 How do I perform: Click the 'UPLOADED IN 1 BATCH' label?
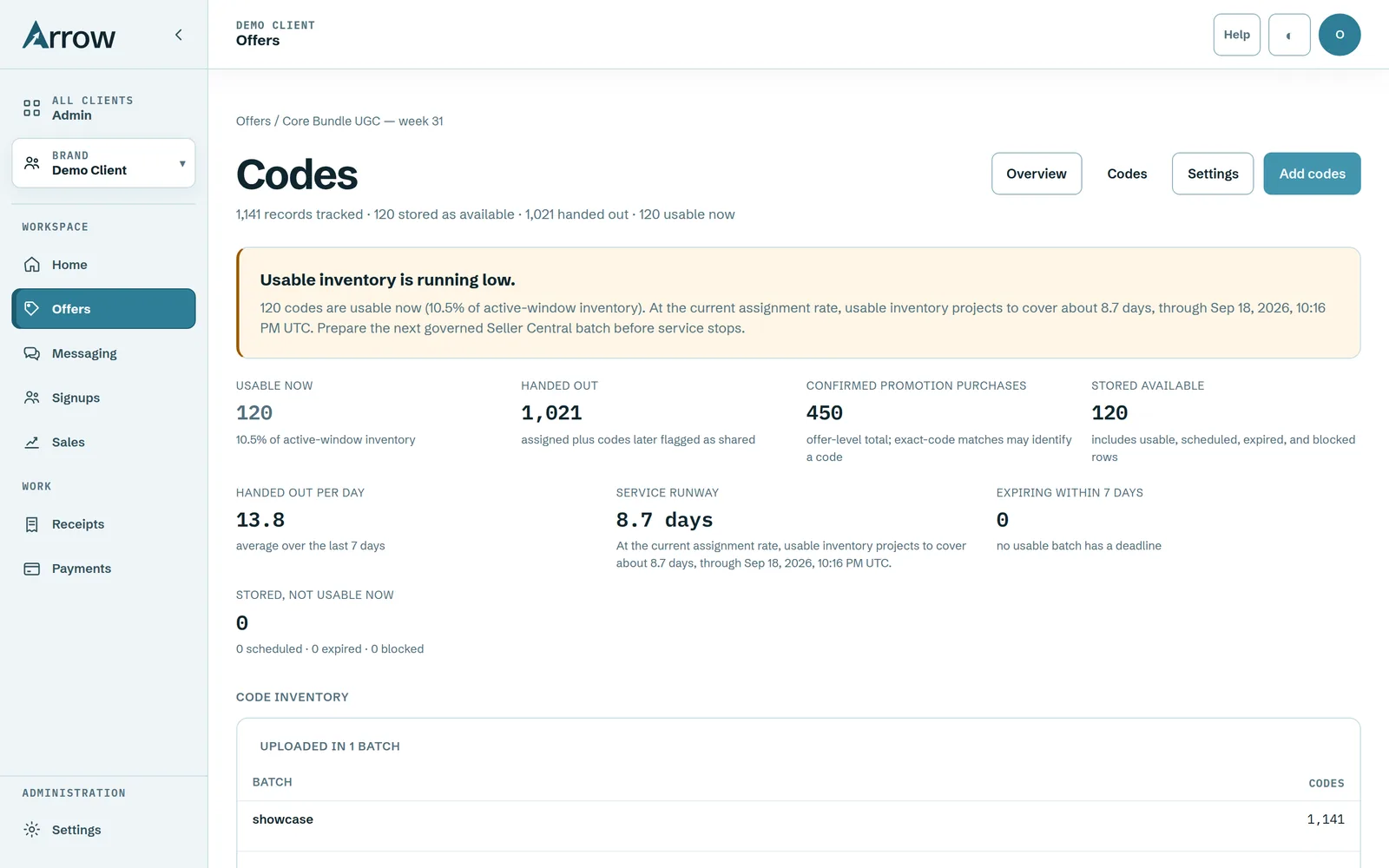point(330,746)
